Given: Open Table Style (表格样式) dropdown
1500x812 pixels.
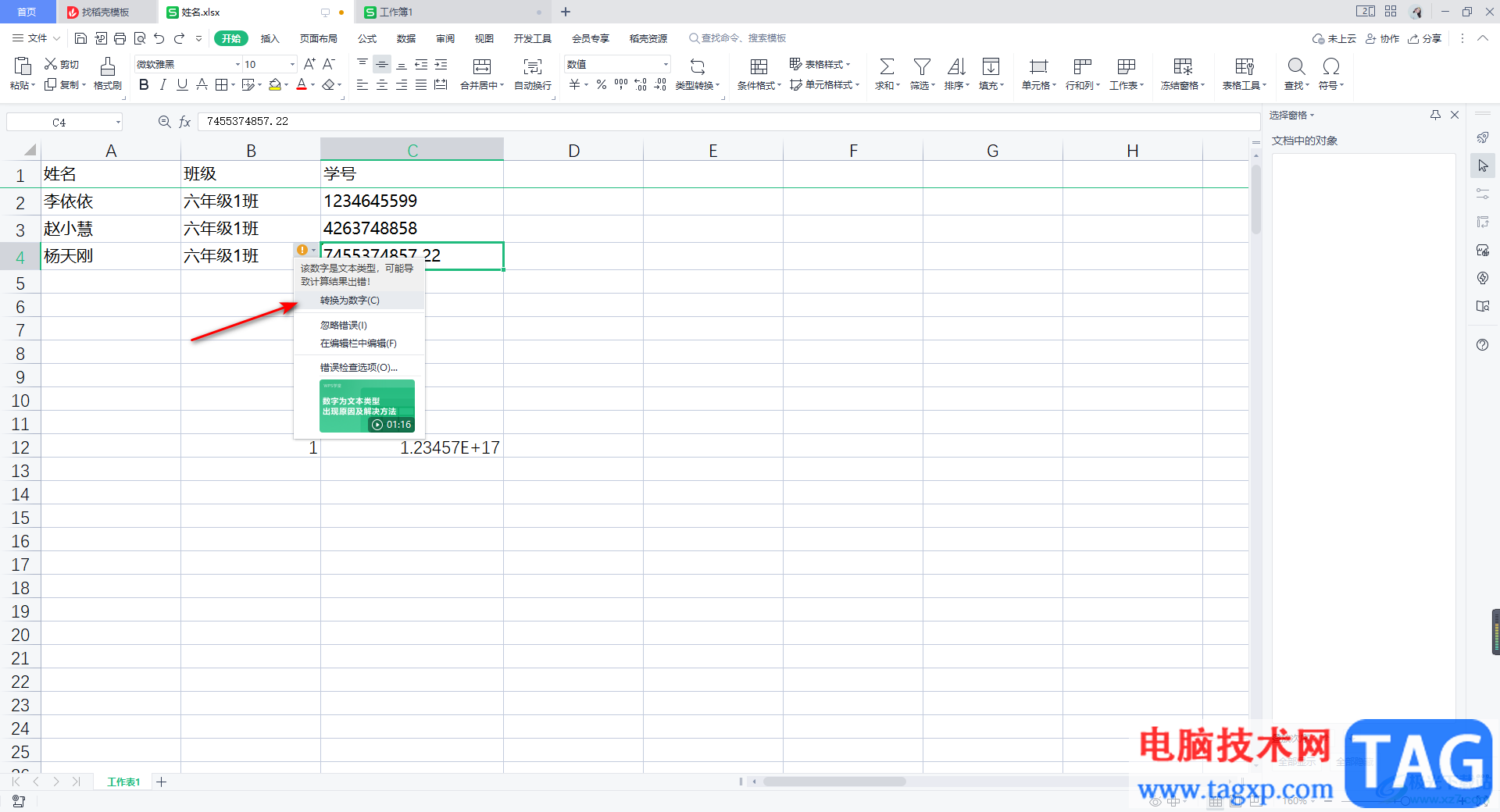Looking at the screenshot, I should pyautogui.click(x=820, y=64).
